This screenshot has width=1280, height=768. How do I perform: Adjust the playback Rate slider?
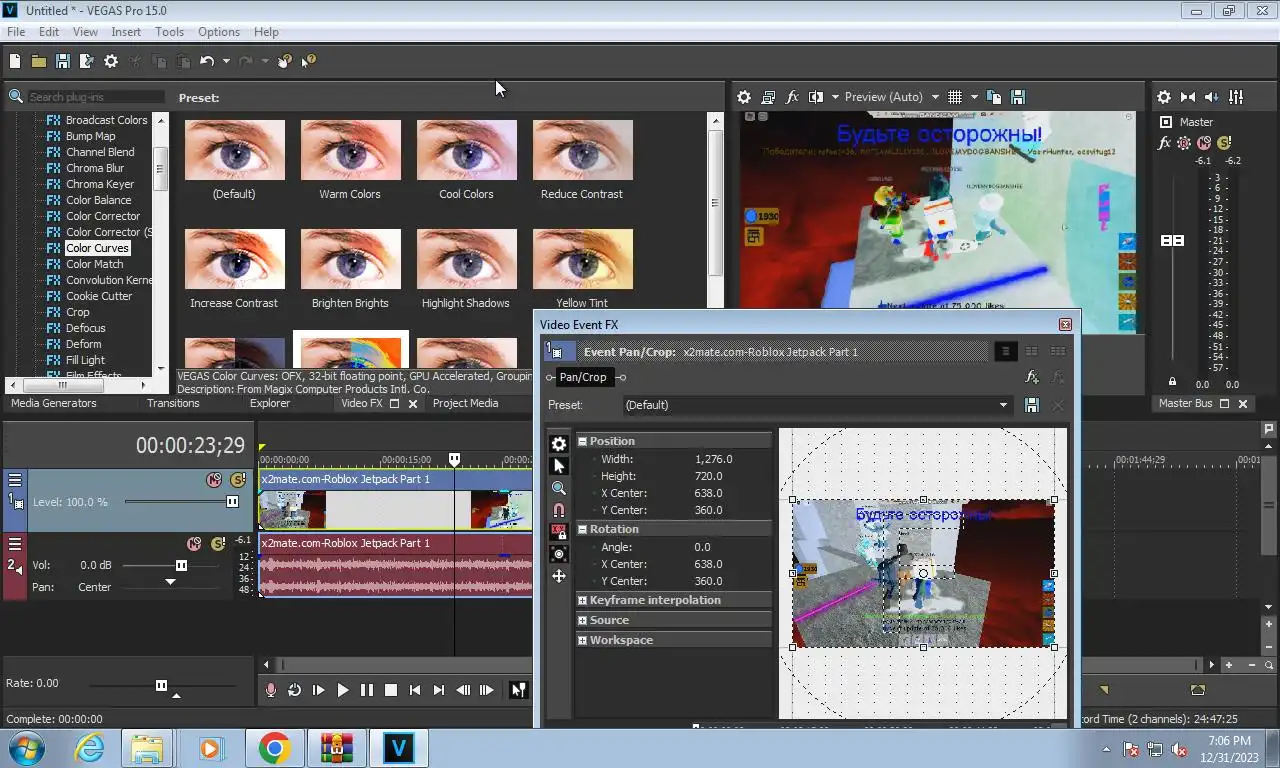pyautogui.click(x=161, y=685)
